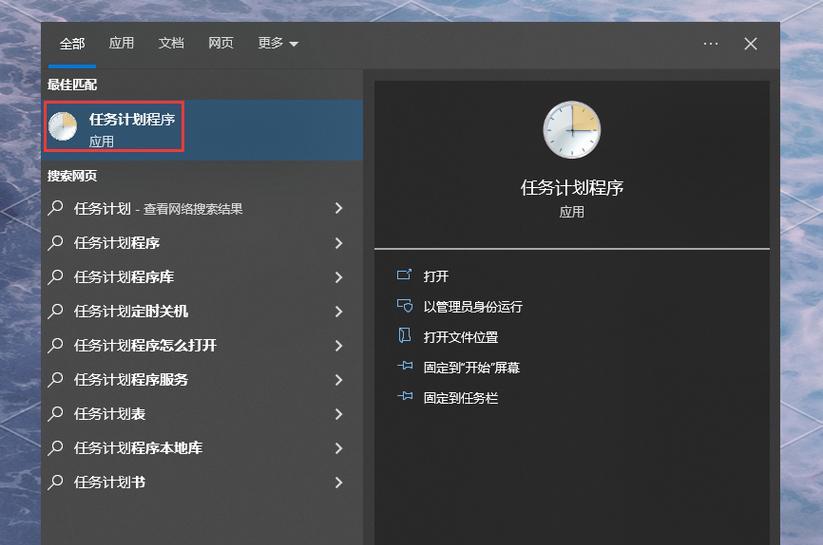Select 固定到"开始"屏幕 option
The width and height of the screenshot is (823, 545).
pyautogui.click(x=471, y=368)
